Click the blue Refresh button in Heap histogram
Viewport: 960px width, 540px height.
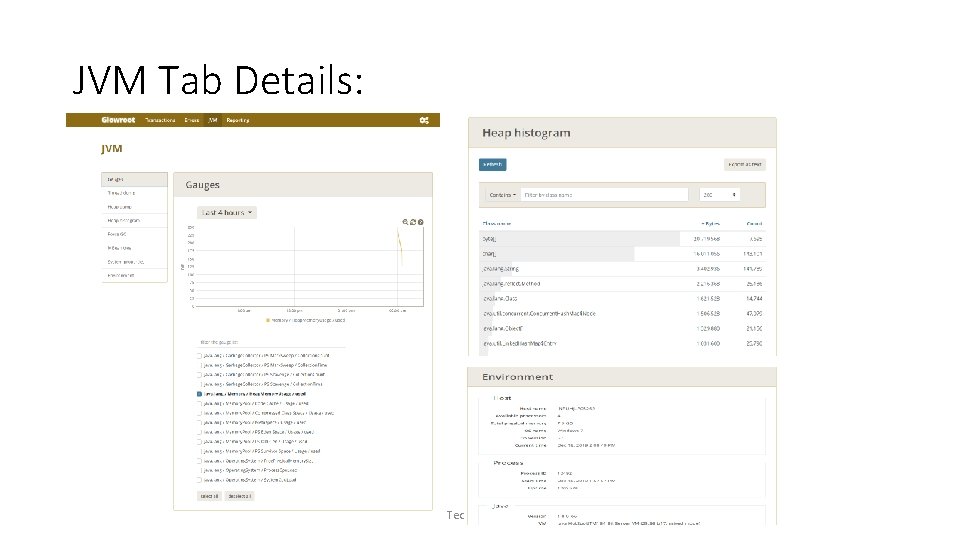point(492,165)
